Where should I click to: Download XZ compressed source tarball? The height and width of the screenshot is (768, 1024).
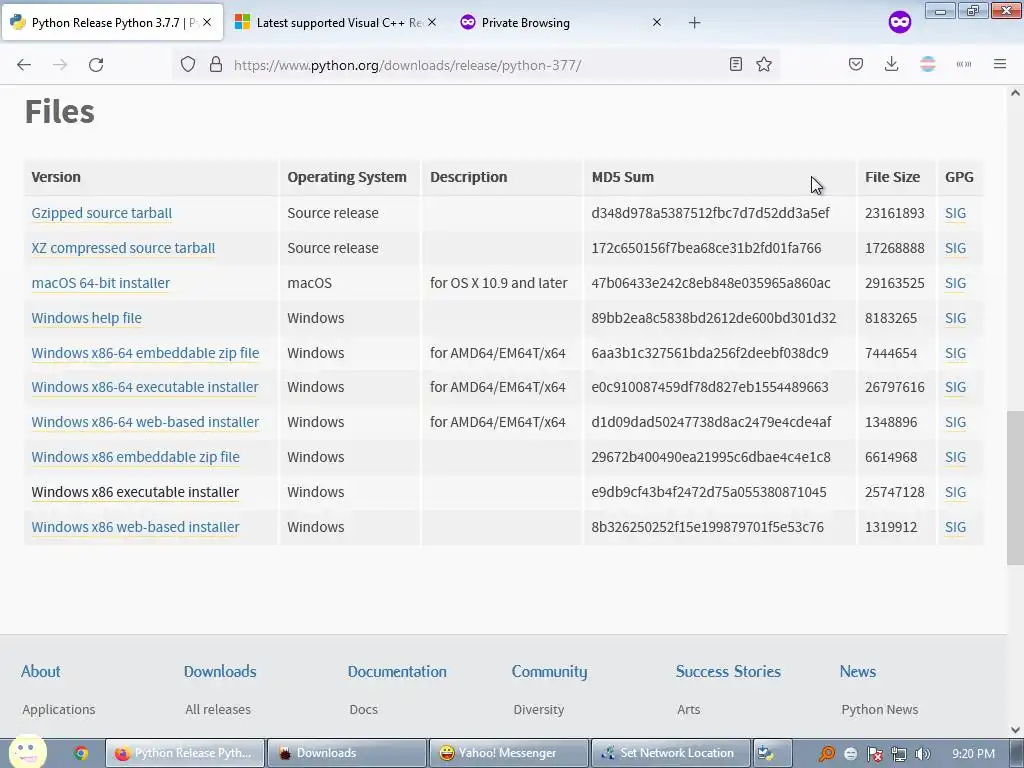click(x=123, y=248)
